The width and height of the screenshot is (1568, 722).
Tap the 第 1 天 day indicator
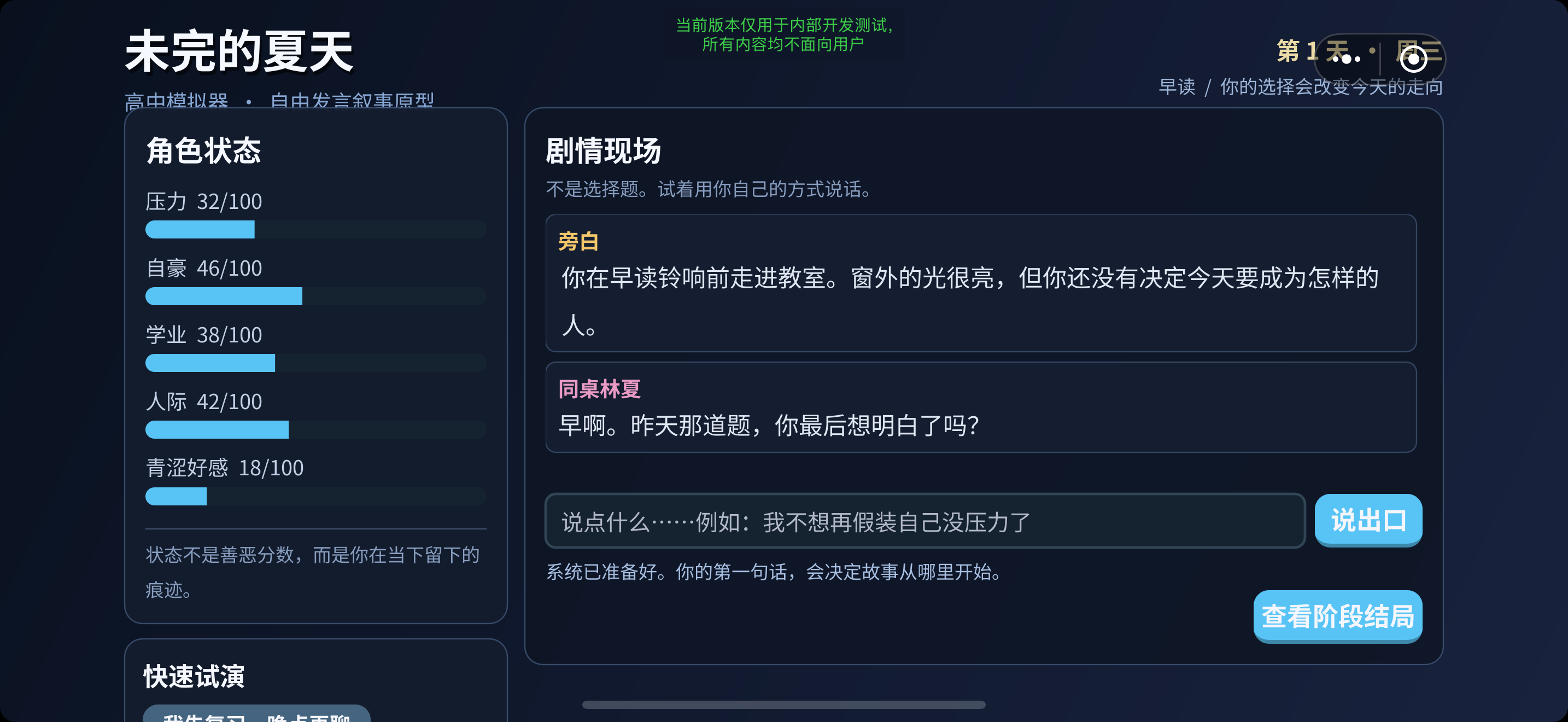1313,51
